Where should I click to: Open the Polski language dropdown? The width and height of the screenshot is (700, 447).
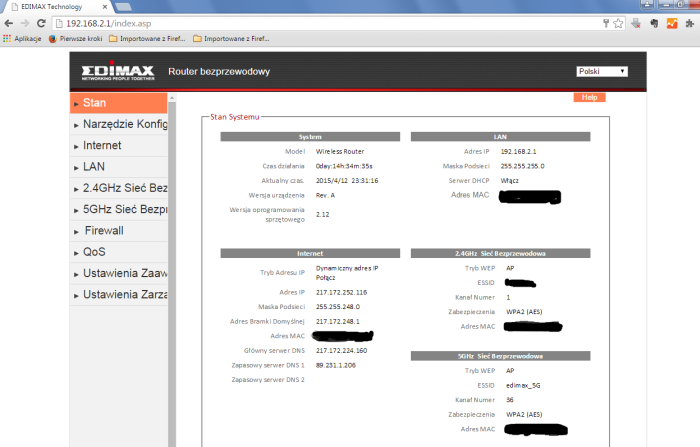602,71
